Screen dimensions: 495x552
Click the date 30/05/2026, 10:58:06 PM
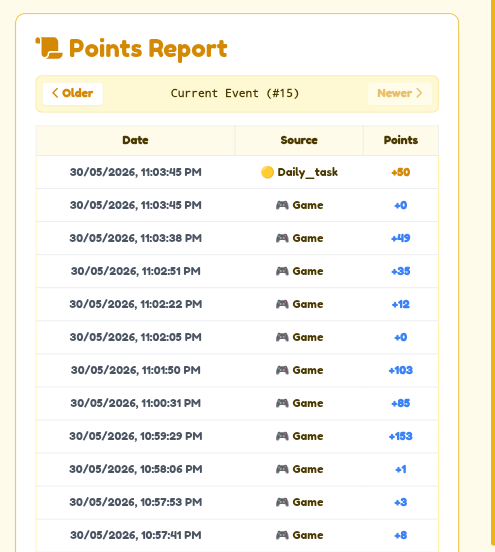136,469
